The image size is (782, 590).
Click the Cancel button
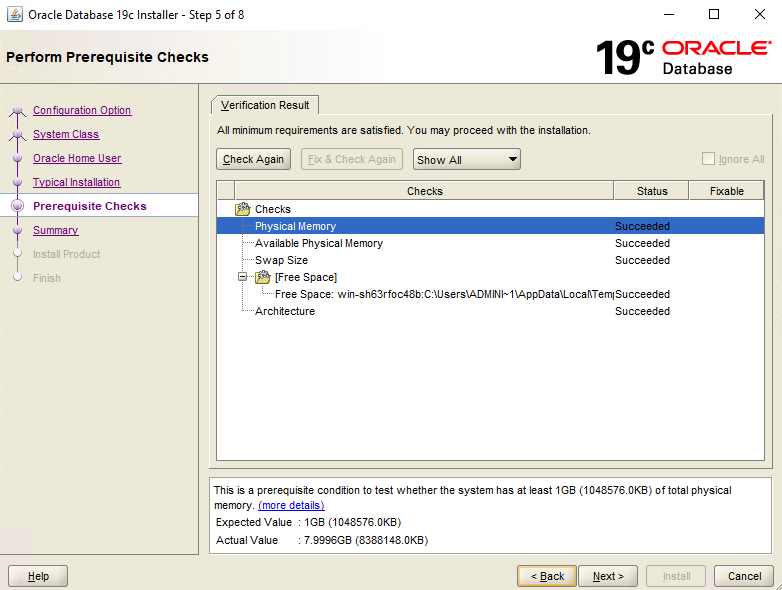point(744,576)
